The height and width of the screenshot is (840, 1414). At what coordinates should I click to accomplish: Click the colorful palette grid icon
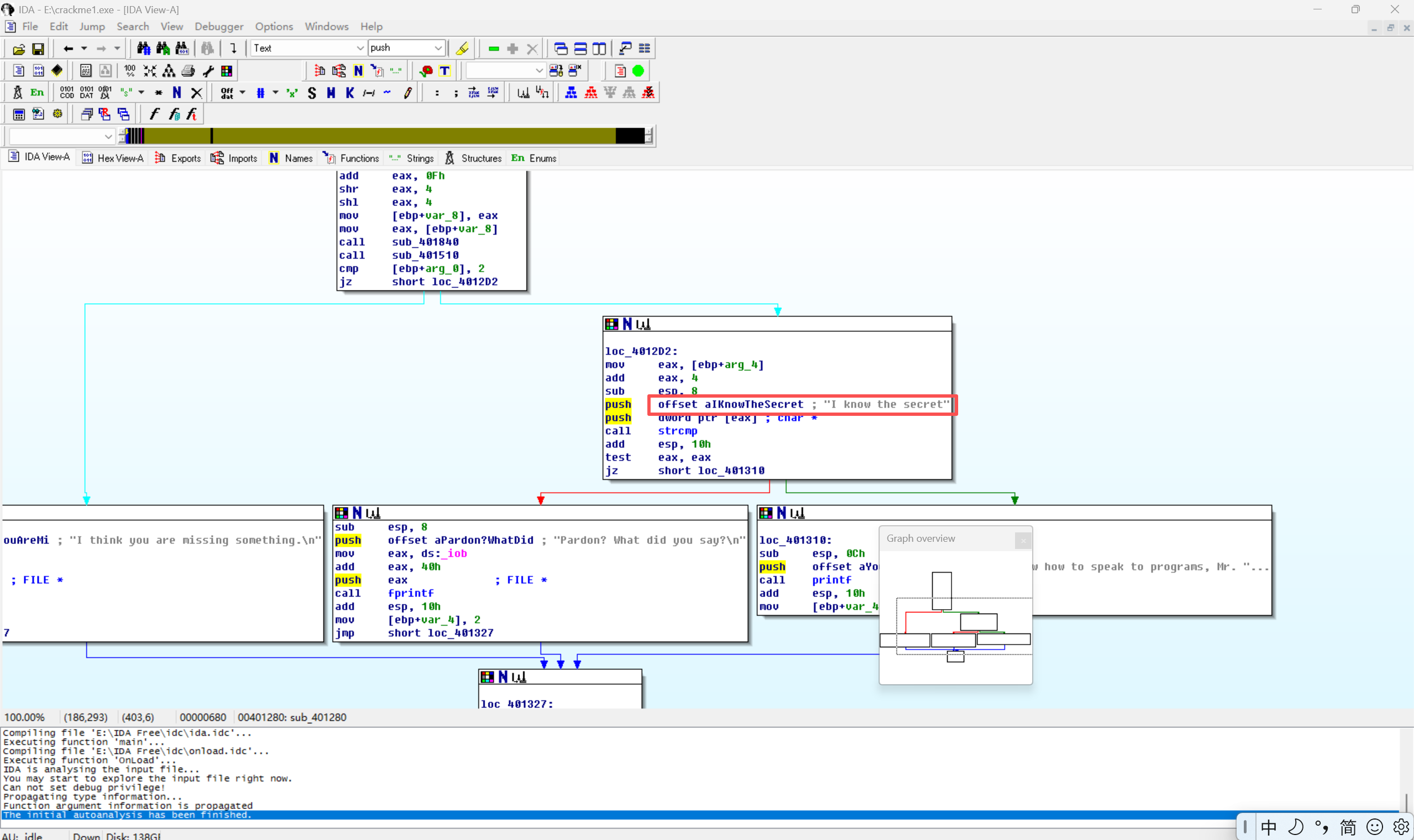pyautogui.click(x=227, y=71)
